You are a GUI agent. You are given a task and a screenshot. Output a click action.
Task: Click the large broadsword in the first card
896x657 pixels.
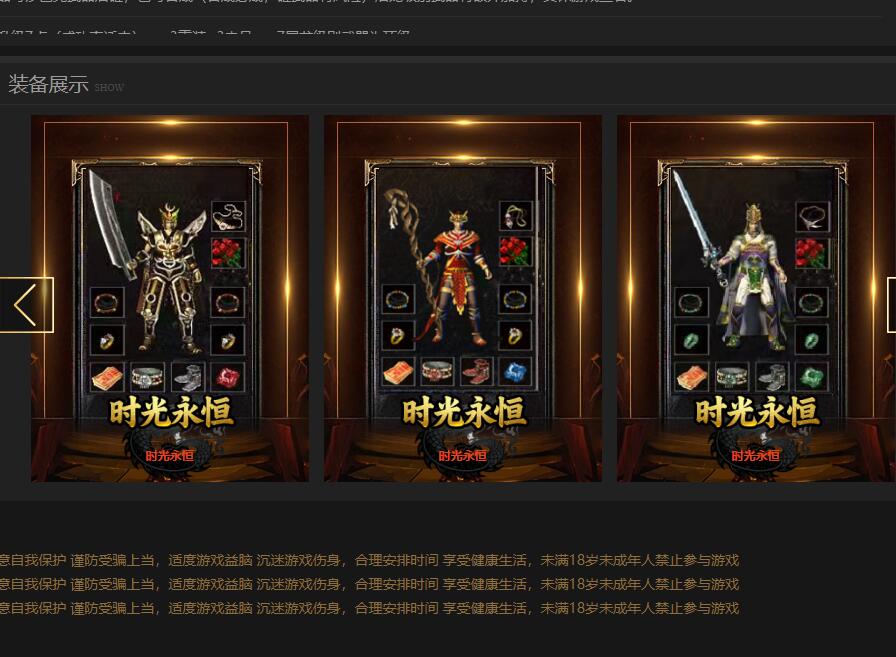pos(109,225)
